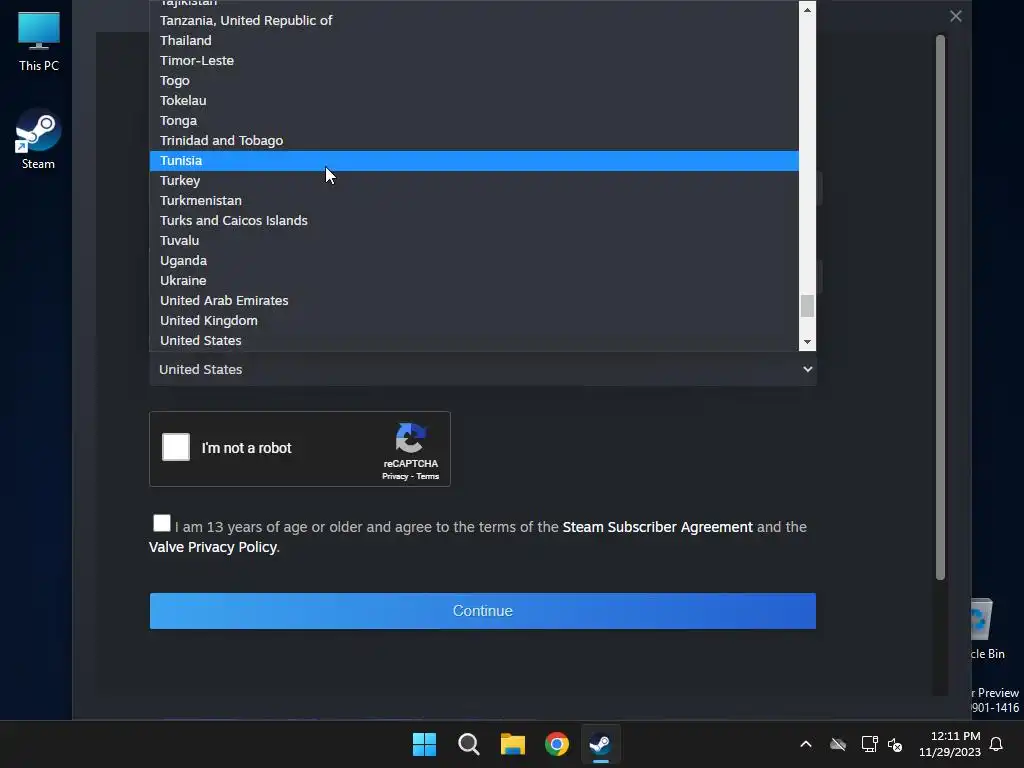The width and height of the screenshot is (1024, 768).
Task: Select United States in open list
Action: pyautogui.click(x=474, y=340)
